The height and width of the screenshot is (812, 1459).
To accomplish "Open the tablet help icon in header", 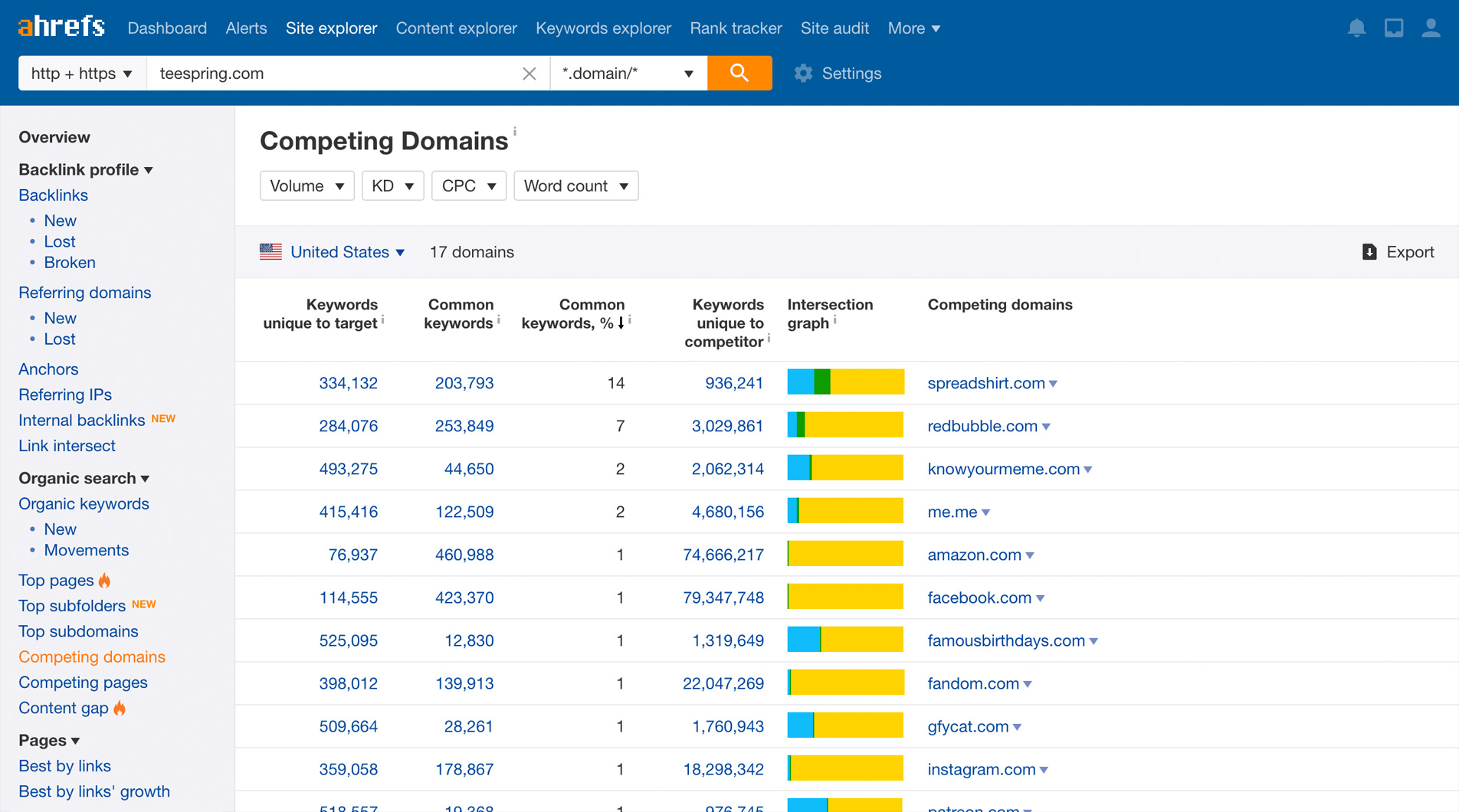I will click(x=1394, y=28).
